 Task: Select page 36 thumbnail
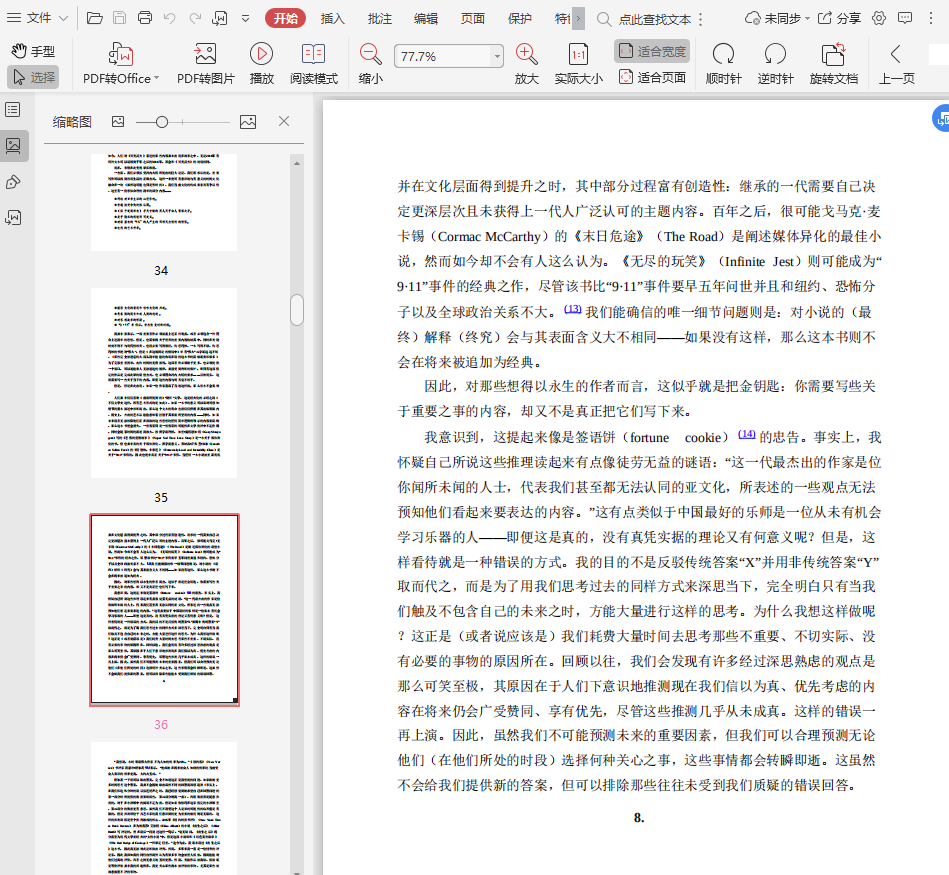pos(164,610)
